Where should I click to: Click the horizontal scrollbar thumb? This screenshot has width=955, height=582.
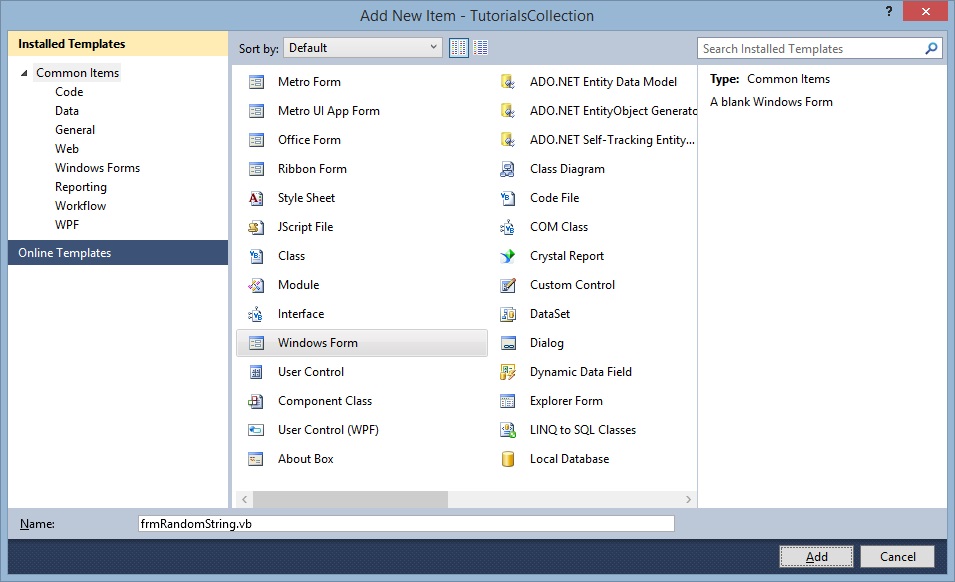click(350, 499)
